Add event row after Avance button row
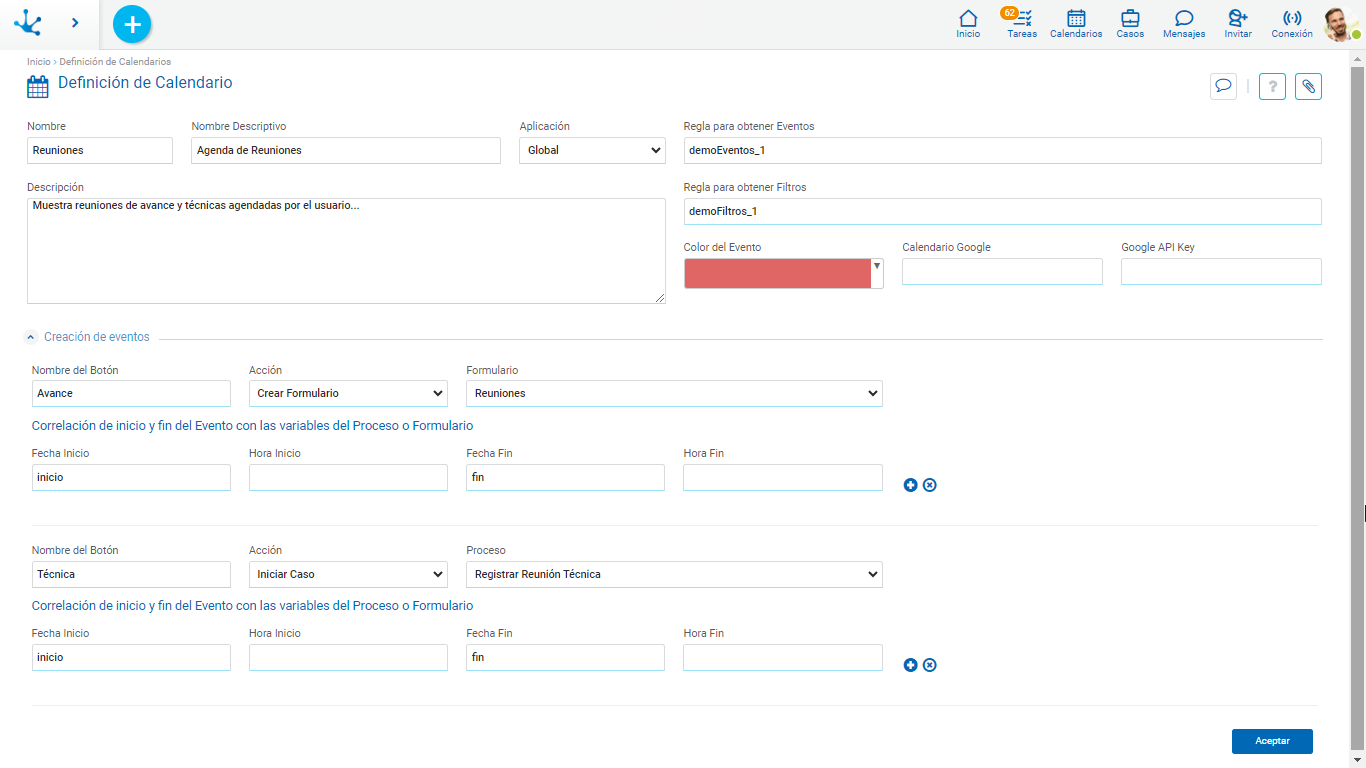Image resolution: width=1366 pixels, height=768 pixels. coord(910,485)
